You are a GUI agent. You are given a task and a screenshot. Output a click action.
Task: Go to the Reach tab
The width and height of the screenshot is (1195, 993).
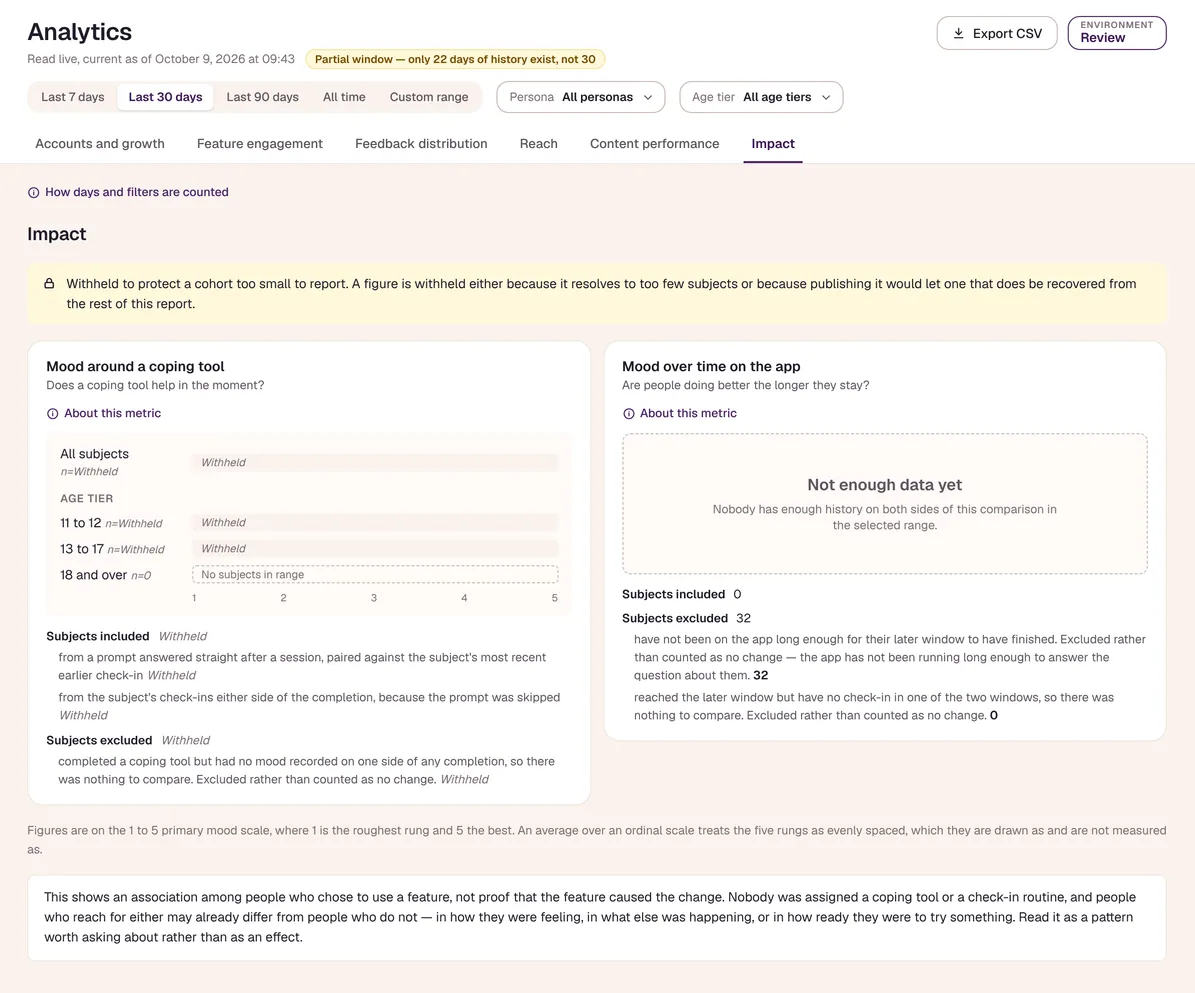(539, 143)
